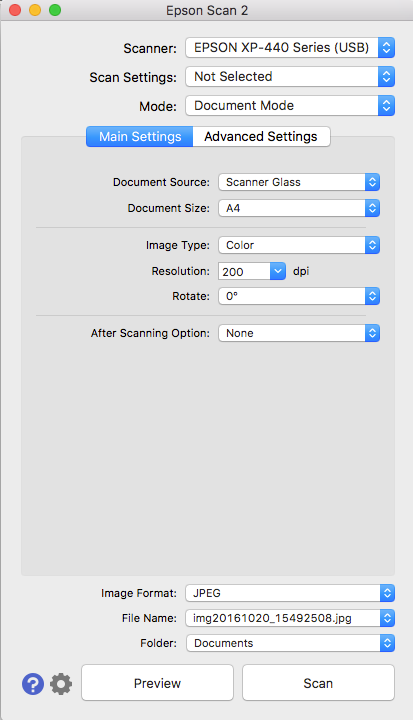413x720 pixels.
Task: Open the Rotate dropdown set to 0°
Action: 299,296
